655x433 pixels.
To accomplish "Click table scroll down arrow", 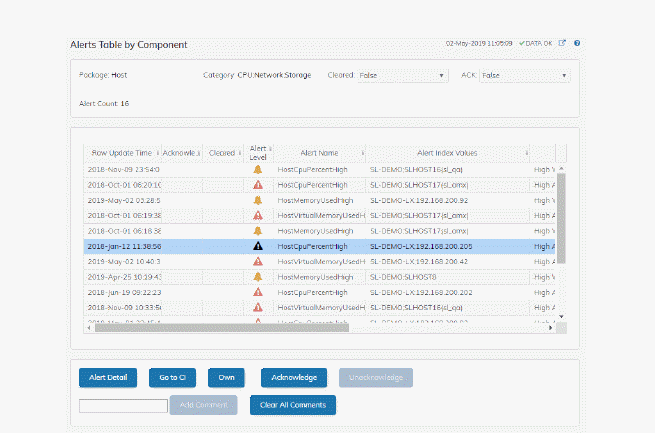I will (x=561, y=317).
